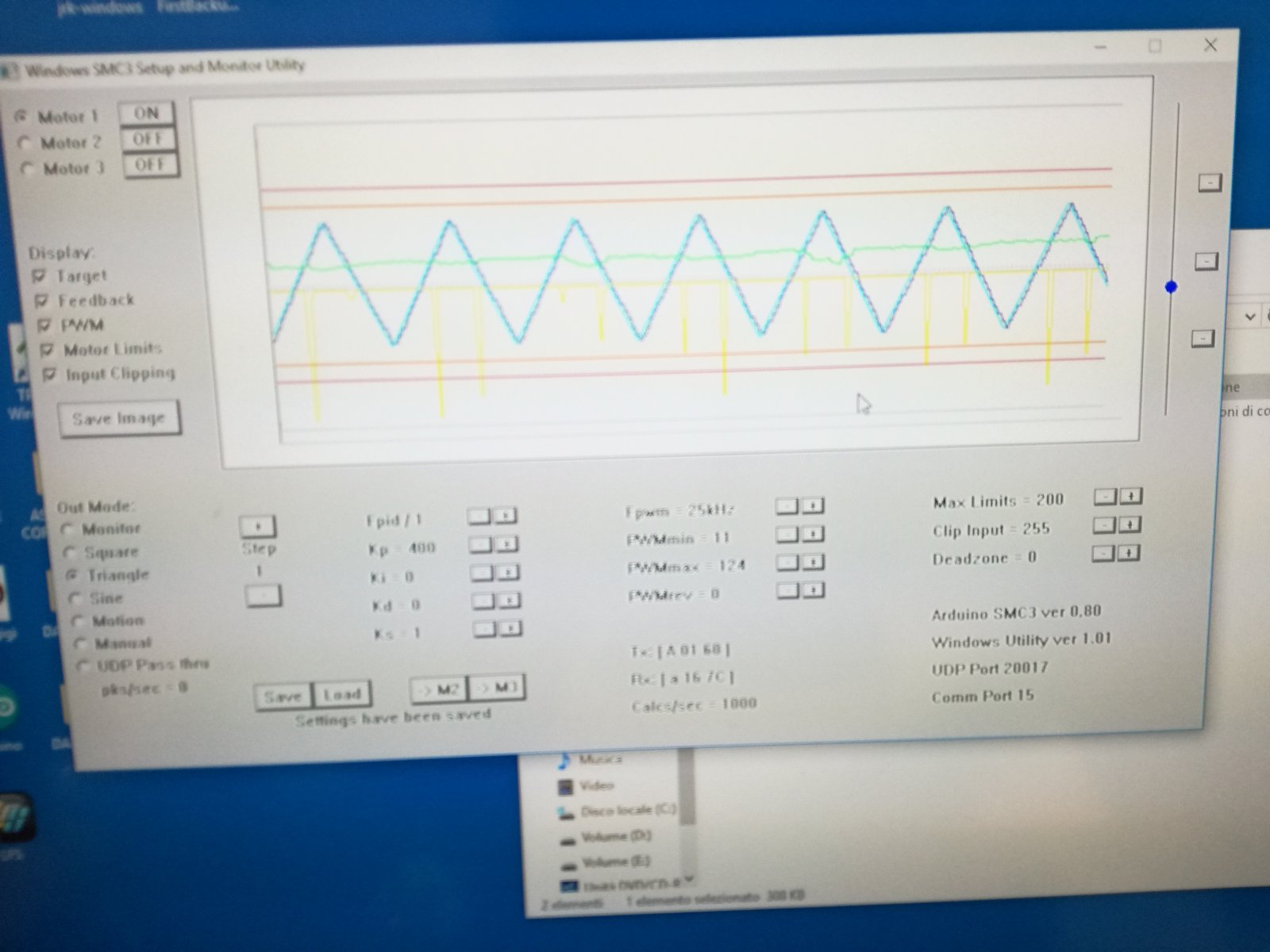Decrease Ks with its minus button
1270x952 pixels.
tap(485, 629)
